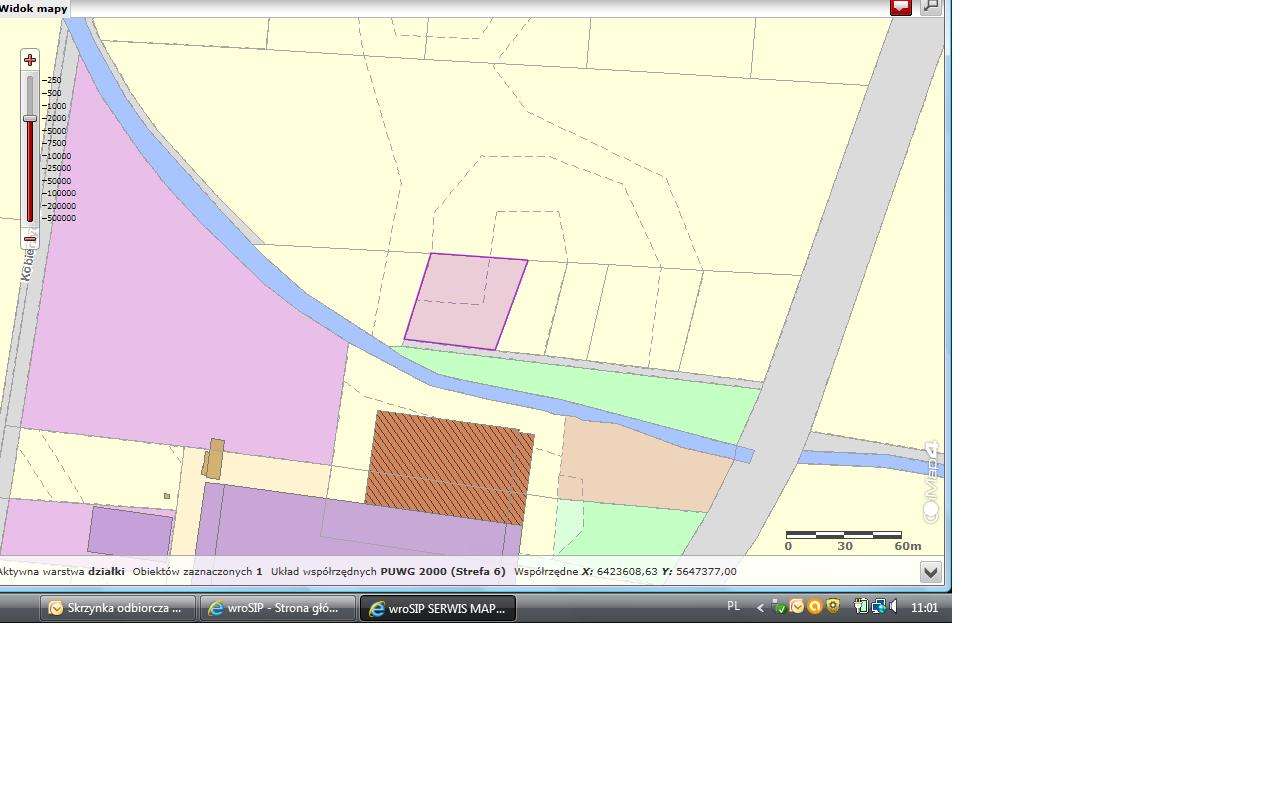Click the green checkmark tray icon

pyautogui.click(x=779, y=607)
